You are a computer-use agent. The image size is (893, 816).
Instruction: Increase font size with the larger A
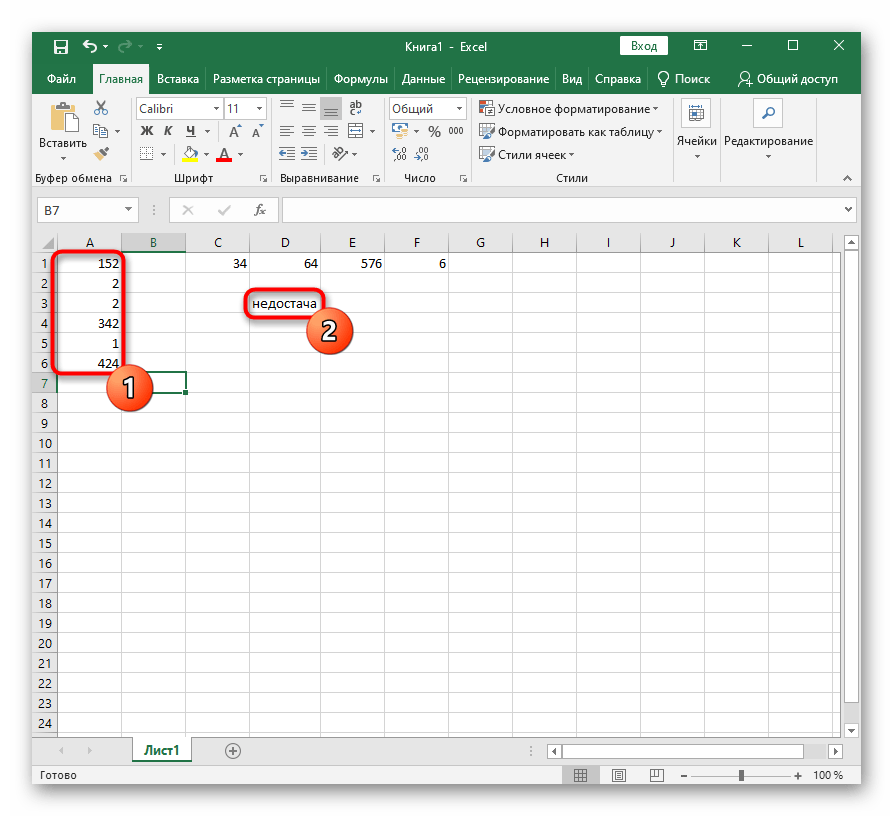234,132
